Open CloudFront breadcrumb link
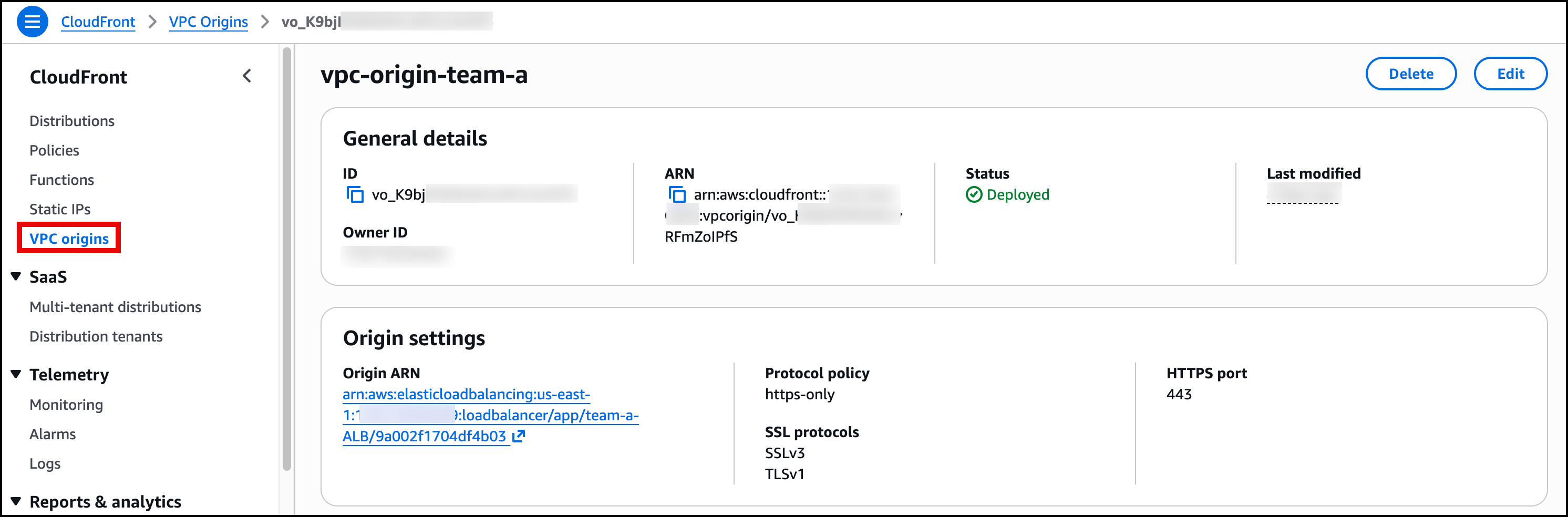 click(98, 22)
